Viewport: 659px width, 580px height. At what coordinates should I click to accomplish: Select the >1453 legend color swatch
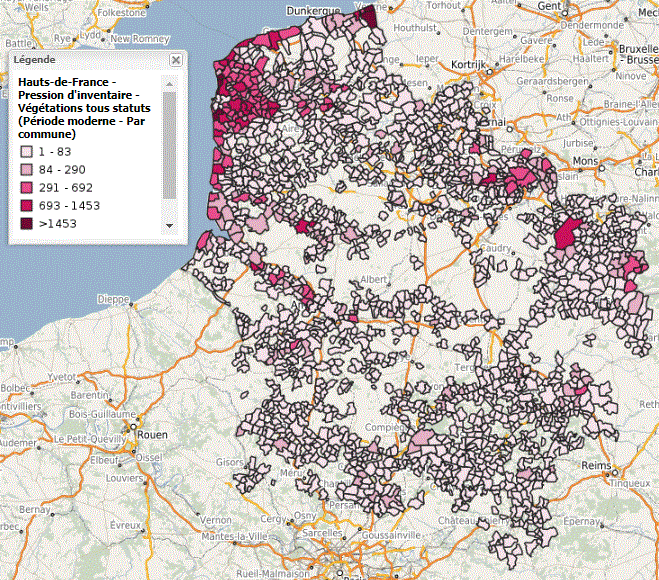[26, 224]
